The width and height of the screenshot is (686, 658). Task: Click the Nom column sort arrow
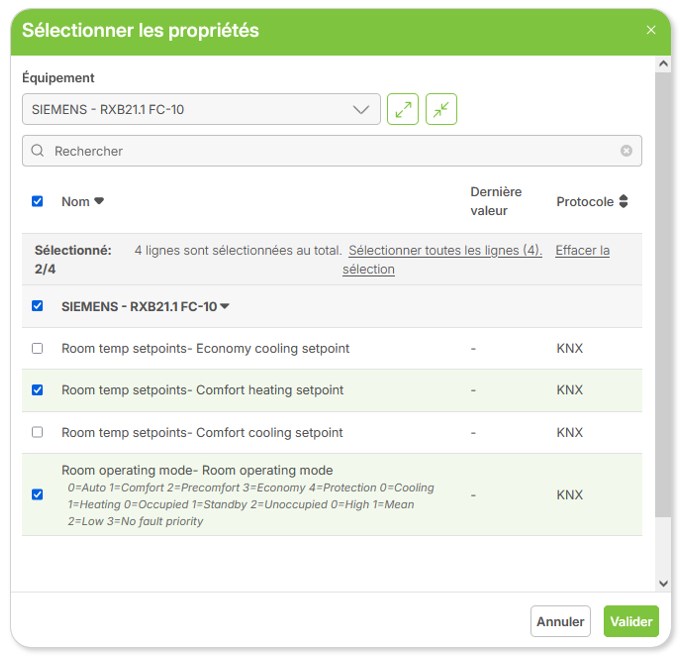pos(99,201)
